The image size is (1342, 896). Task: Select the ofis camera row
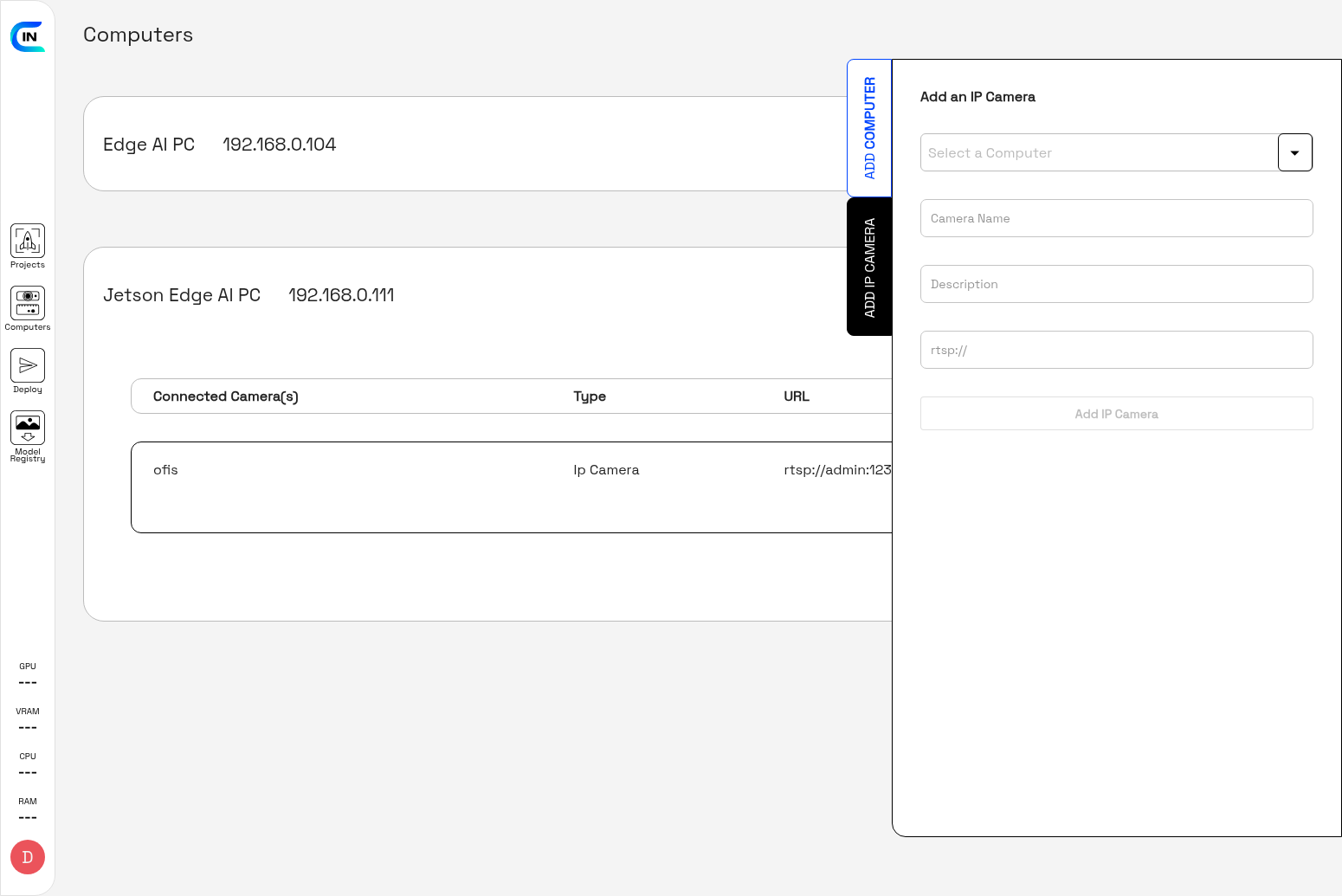click(x=433, y=487)
